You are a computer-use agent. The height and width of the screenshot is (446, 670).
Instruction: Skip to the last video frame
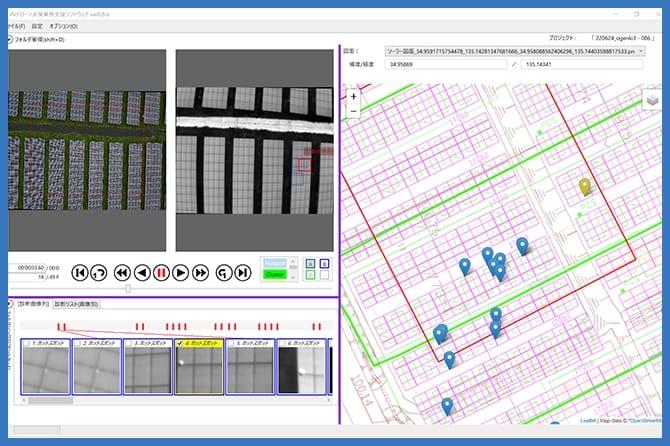tap(243, 272)
